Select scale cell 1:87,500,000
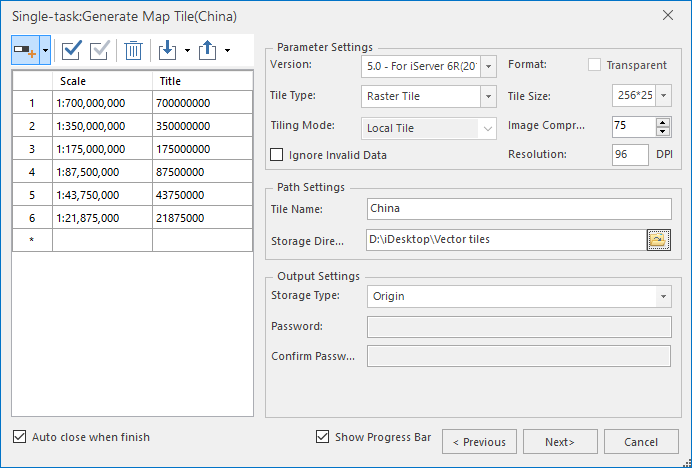Screen dimensions: 692x468 tap(102, 172)
